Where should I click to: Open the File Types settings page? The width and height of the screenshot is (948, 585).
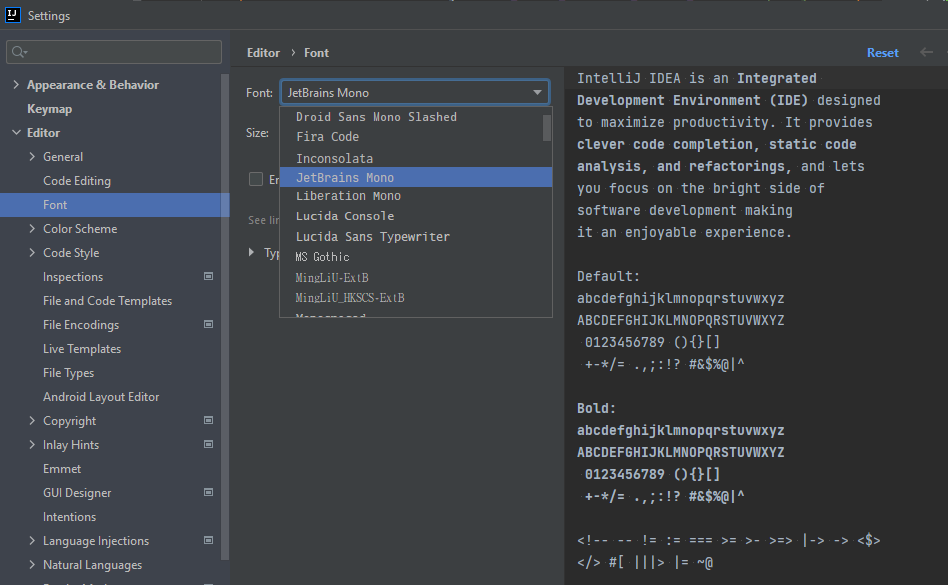(68, 373)
